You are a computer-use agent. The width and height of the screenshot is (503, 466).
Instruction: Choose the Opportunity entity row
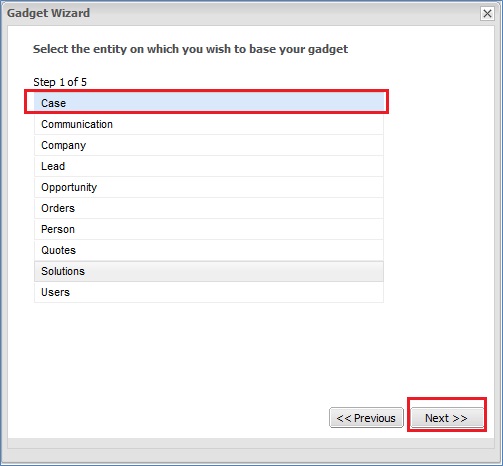[x=209, y=187]
